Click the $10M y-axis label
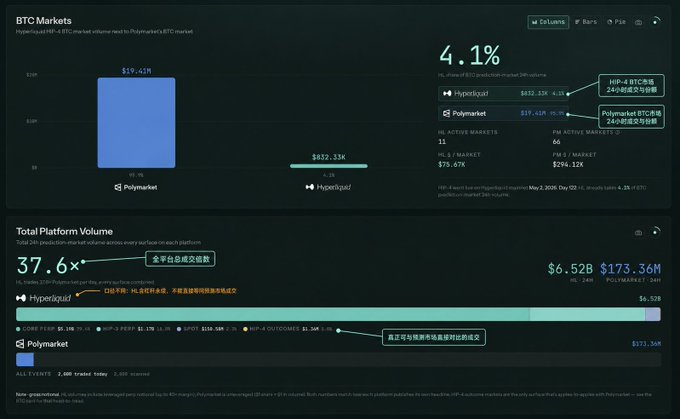The width and height of the screenshot is (680, 419). (x=32, y=121)
